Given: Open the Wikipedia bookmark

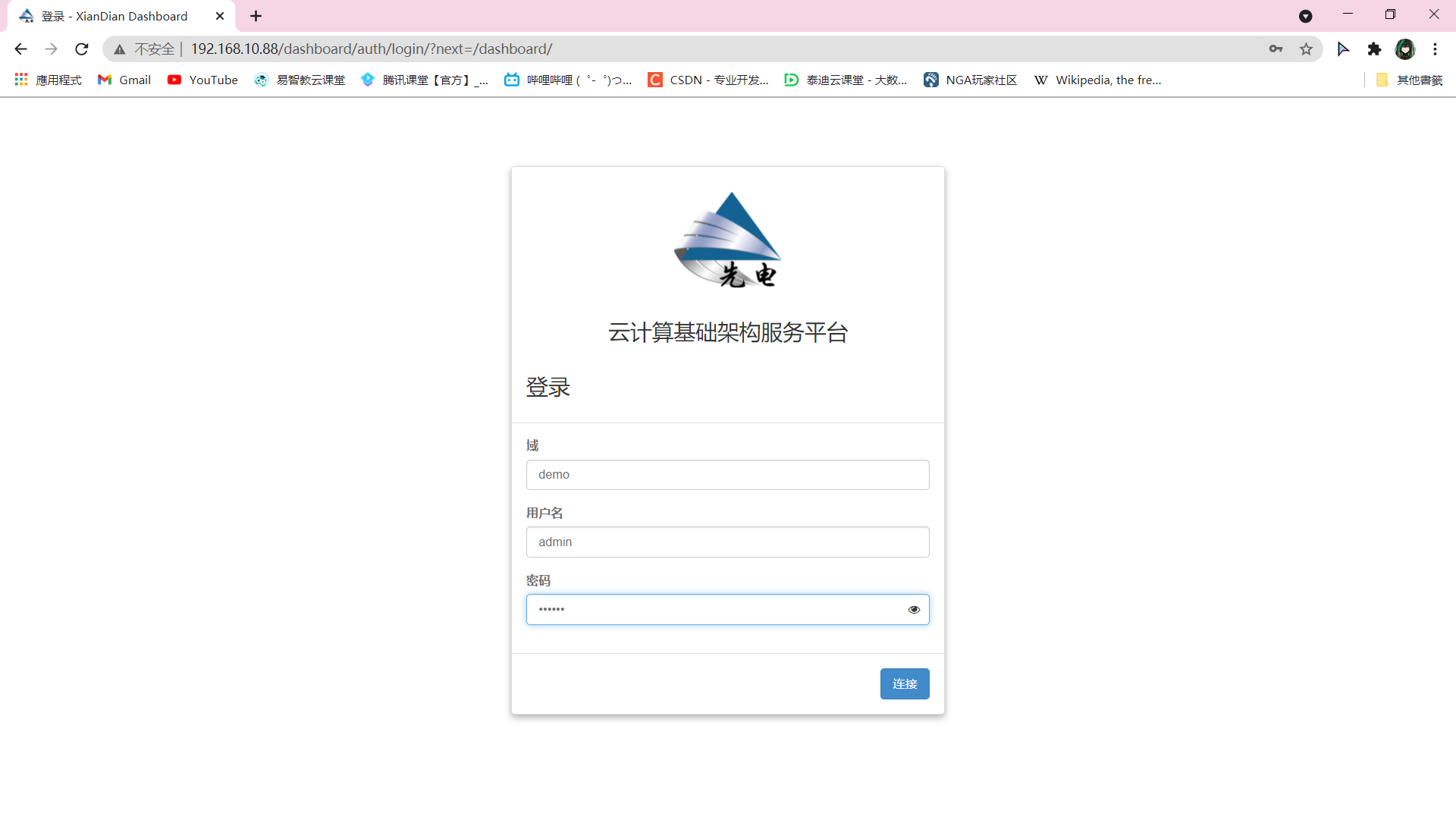Looking at the screenshot, I should tap(1097, 80).
